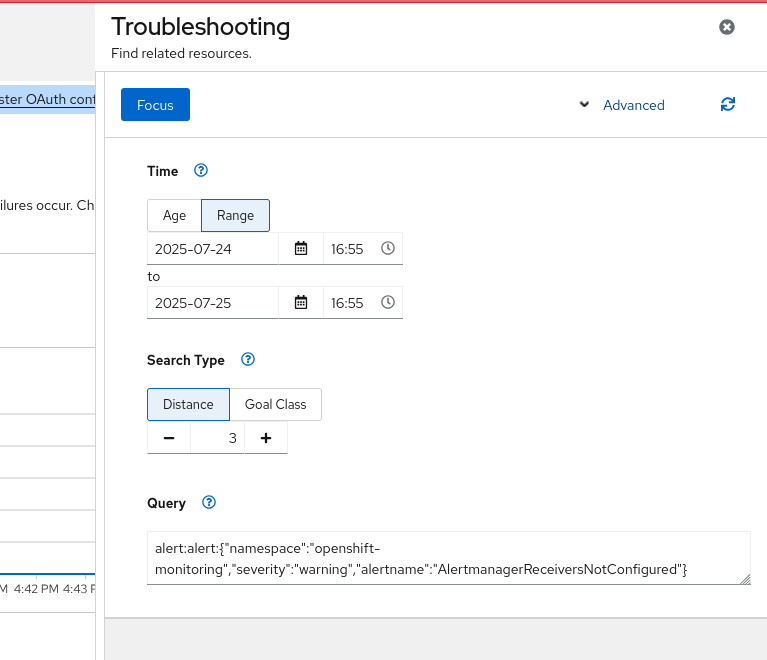767x660 pixels.
Task: Open the start date calendar picker
Action: point(301,249)
